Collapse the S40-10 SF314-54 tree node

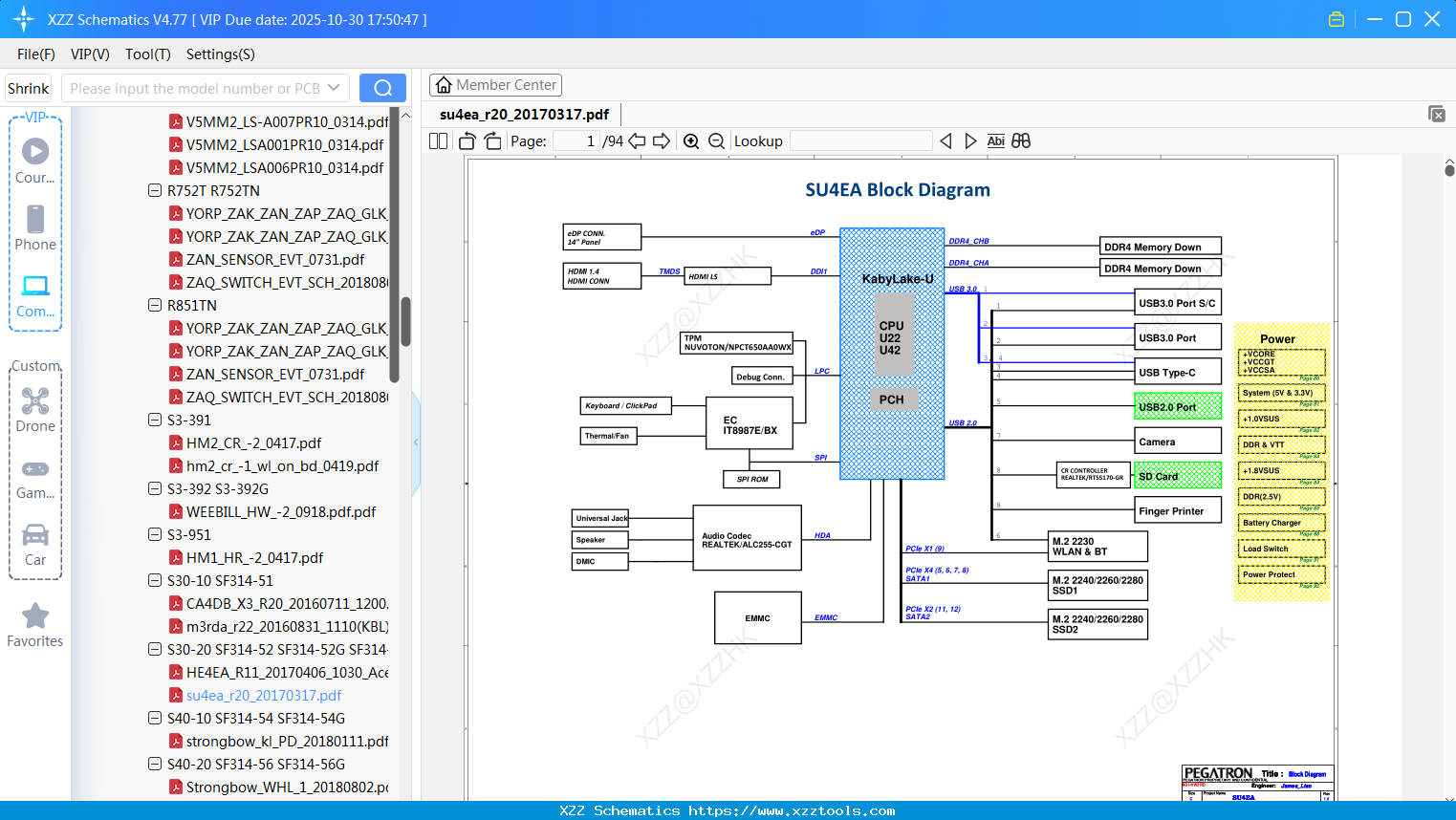pos(155,718)
